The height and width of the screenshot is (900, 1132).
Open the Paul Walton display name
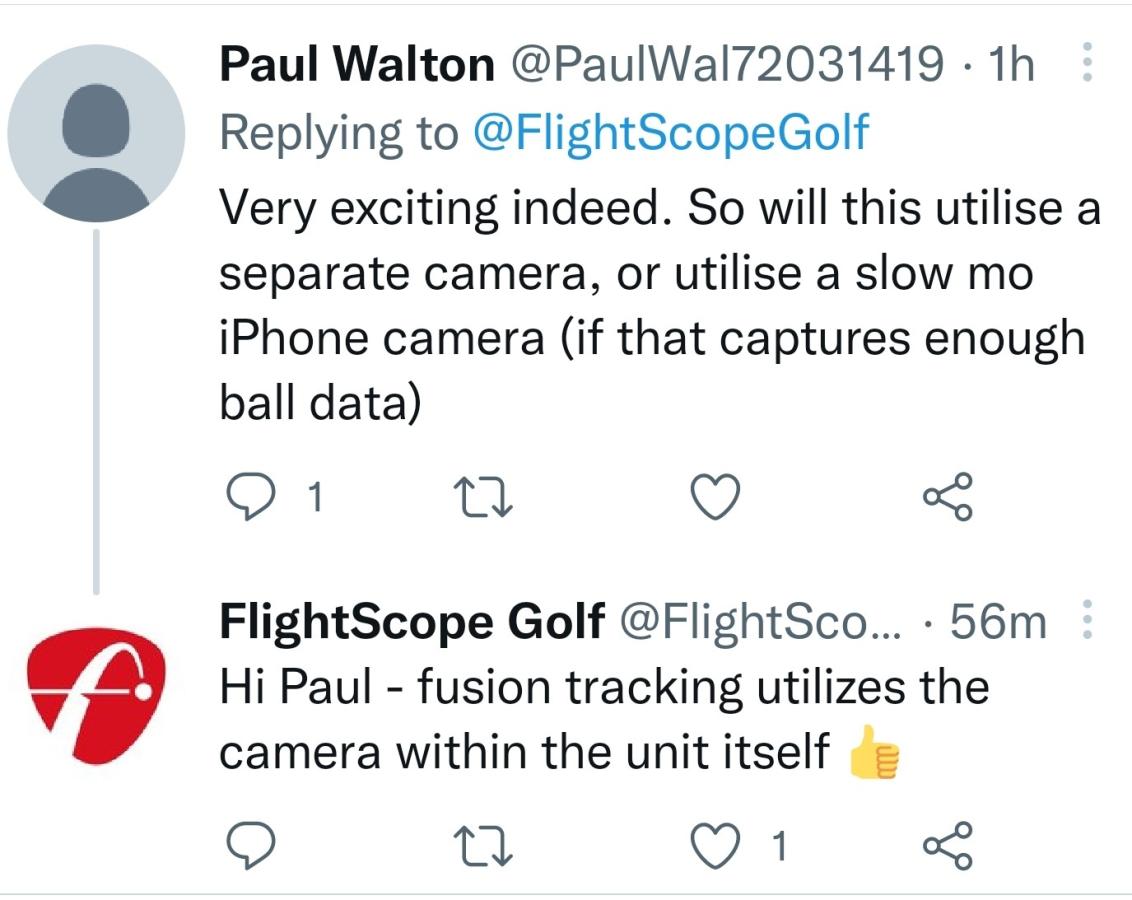pyautogui.click(x=356, y=66)
